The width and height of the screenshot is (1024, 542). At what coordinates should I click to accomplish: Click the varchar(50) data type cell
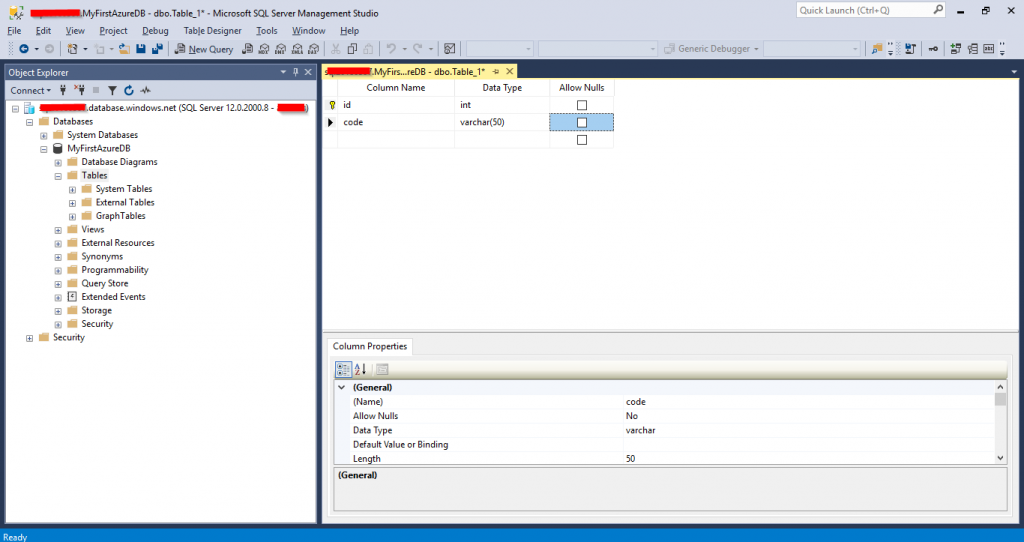pos(502,122)
